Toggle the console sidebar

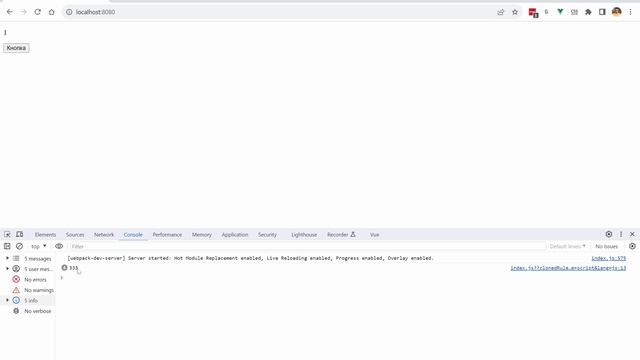point(7,246)
